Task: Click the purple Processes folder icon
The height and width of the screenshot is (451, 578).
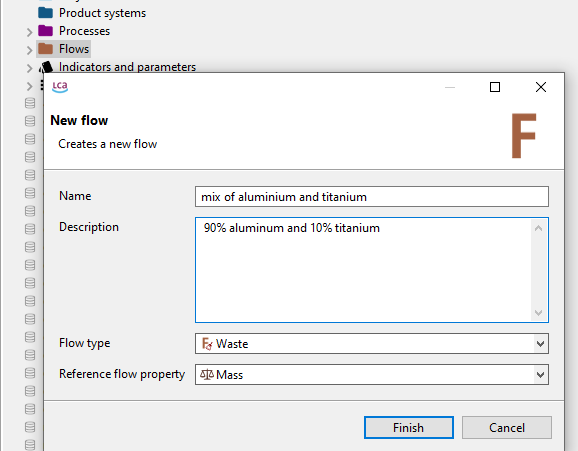Action: click(45, 31)
